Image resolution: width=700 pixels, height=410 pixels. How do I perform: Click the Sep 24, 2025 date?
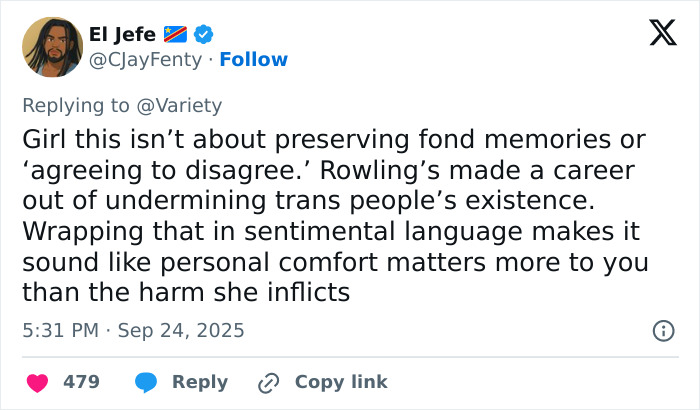click(x=180, y=330)
